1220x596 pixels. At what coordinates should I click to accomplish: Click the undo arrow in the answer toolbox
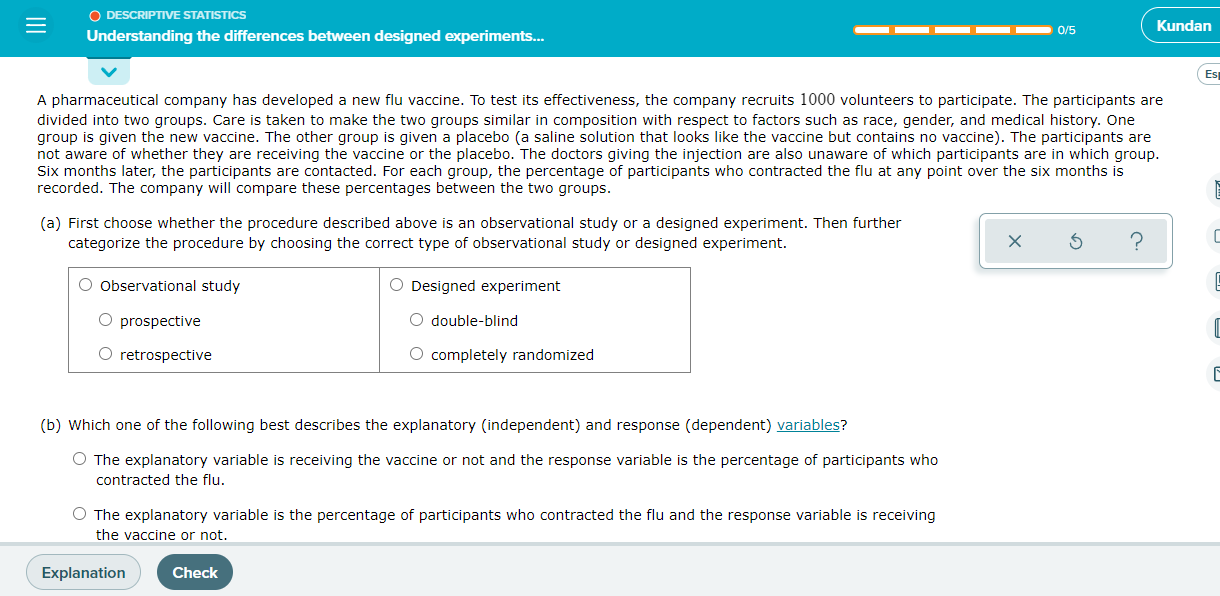pos(1075,240)
